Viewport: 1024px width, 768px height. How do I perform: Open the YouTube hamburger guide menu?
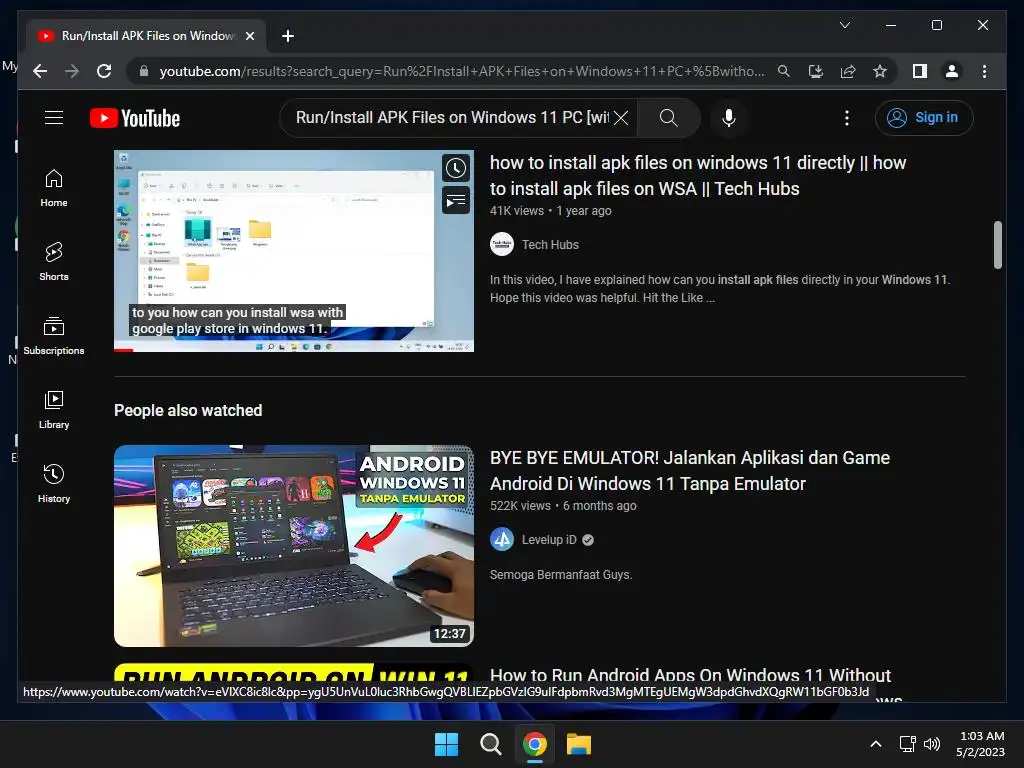tap(54, 118)
